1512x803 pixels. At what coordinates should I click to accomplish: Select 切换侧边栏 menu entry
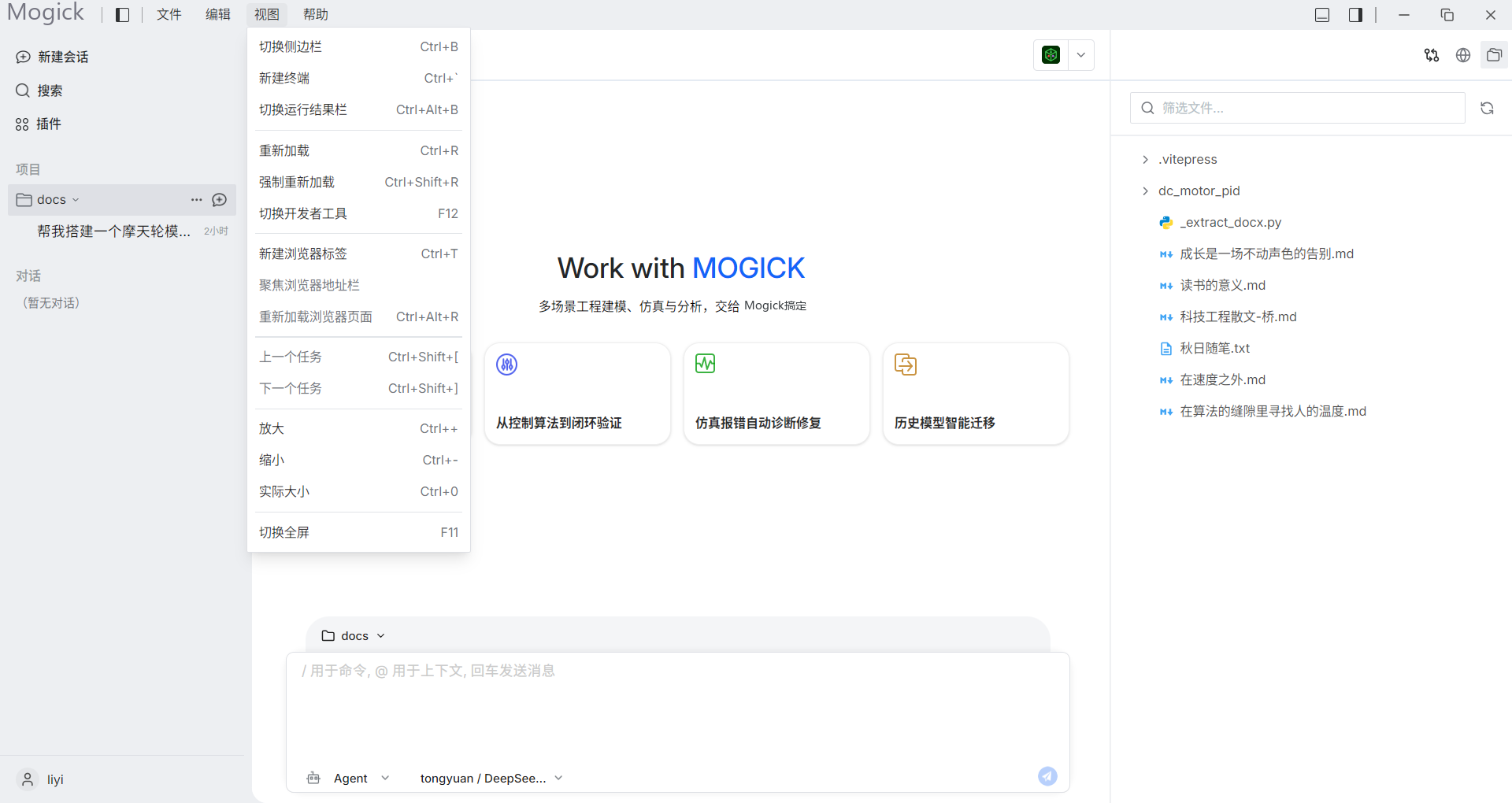358,46
